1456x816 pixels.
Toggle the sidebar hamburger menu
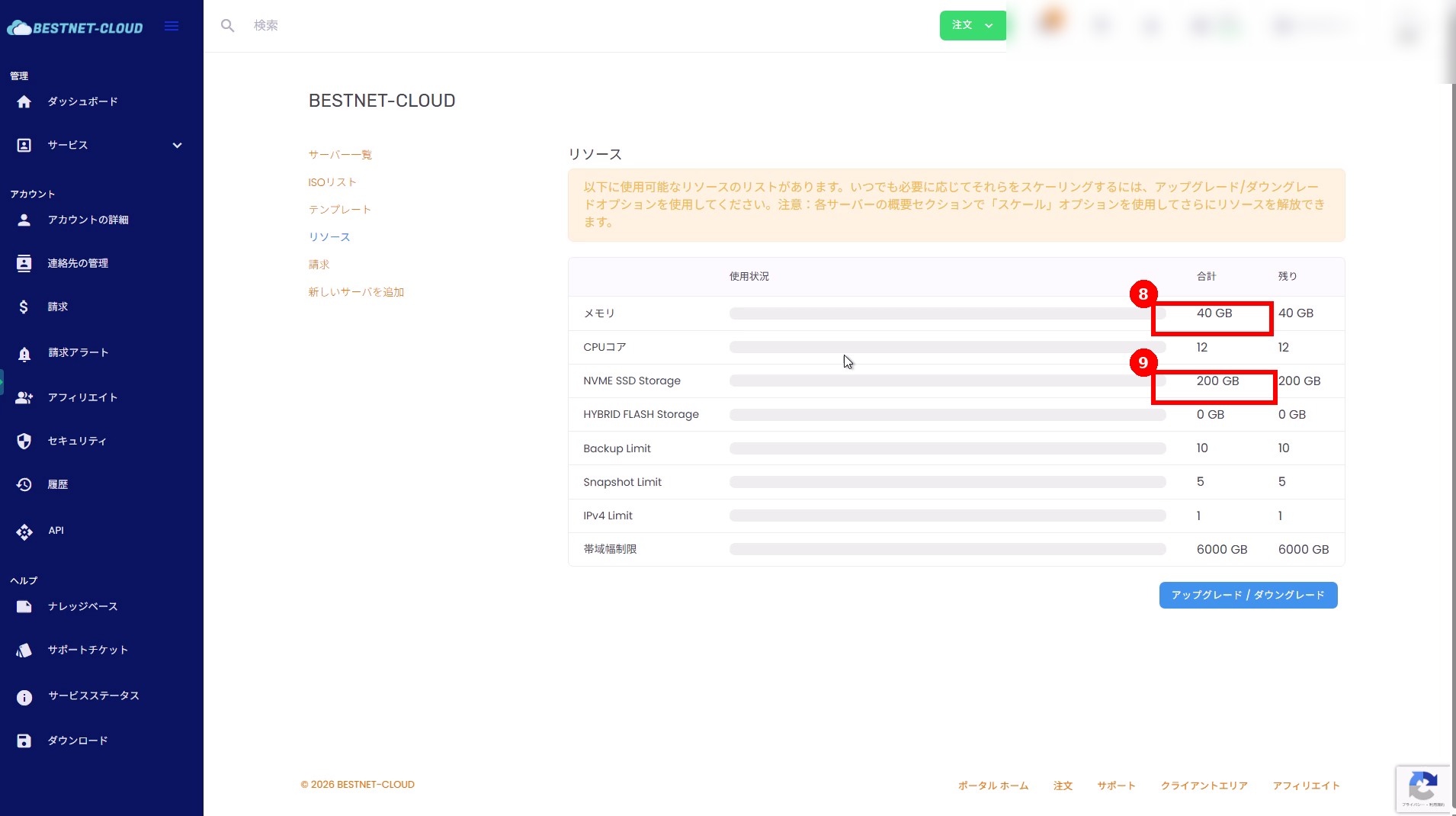click(x=172, y=27)
